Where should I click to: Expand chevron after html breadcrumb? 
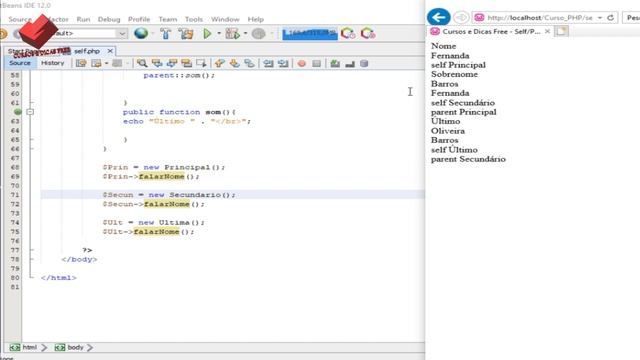pyautogui.click(x=44, y=347)
